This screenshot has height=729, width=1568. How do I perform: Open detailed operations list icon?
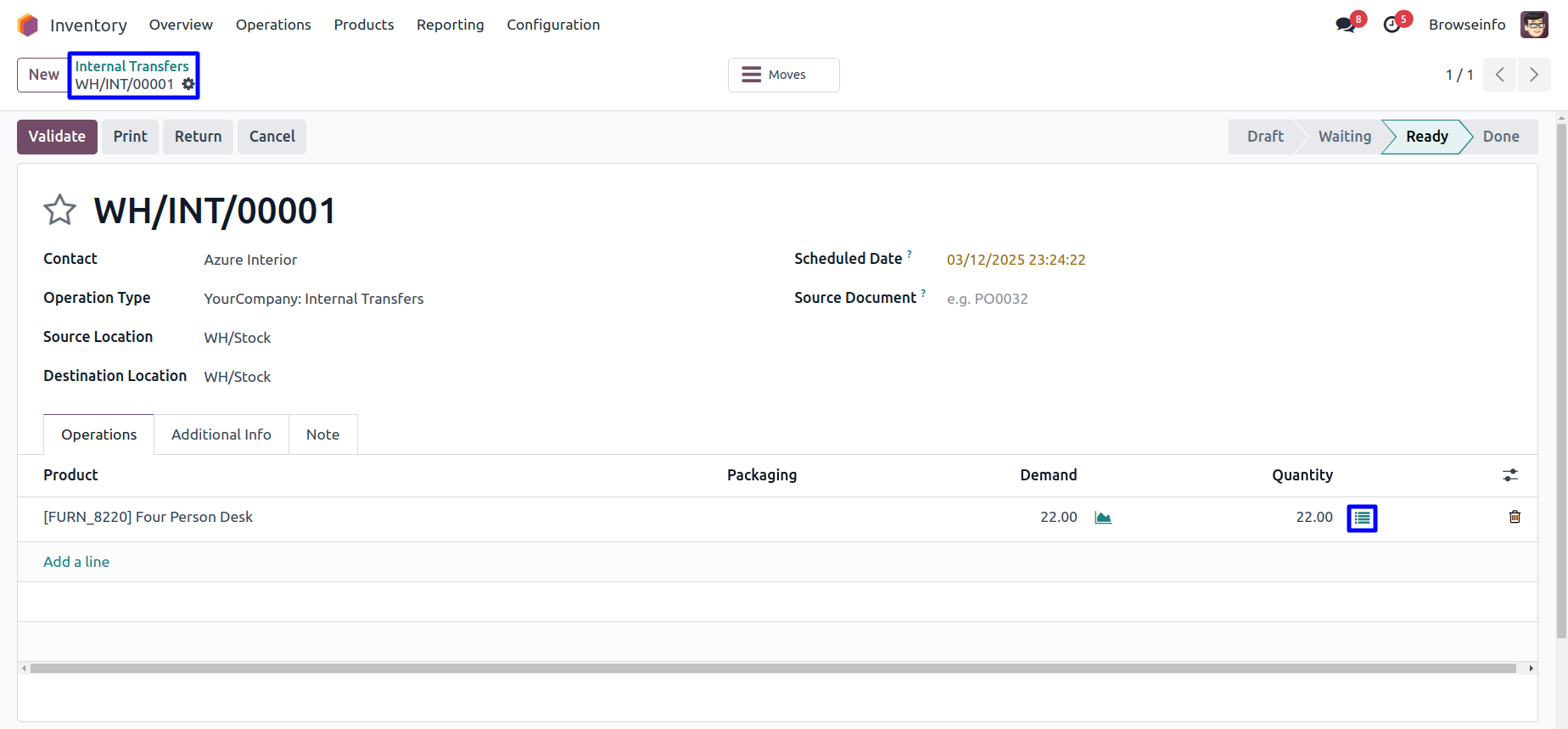pos(1362,518)
